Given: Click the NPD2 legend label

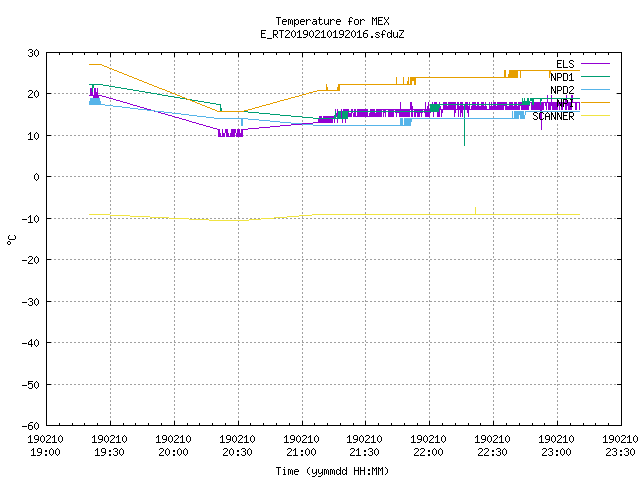Looking at the screenshot, I should point(562,90).
